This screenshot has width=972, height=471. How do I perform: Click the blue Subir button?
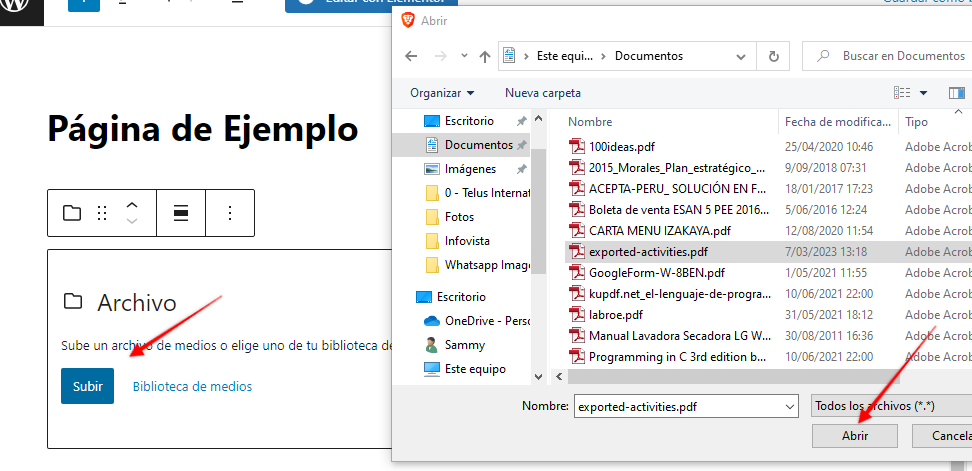coord(87,386)
